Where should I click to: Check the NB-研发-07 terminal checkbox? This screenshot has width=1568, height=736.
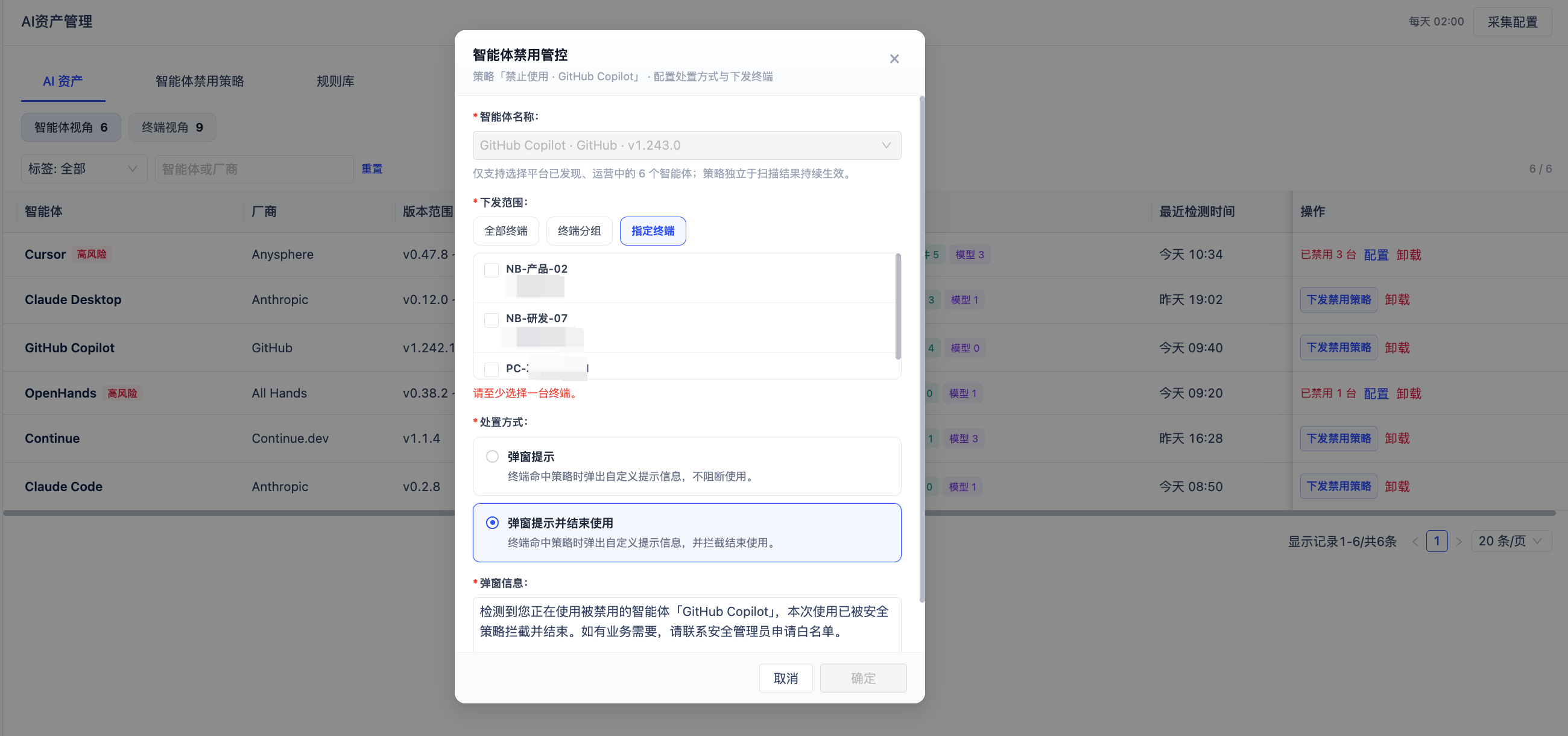(492, 320)
